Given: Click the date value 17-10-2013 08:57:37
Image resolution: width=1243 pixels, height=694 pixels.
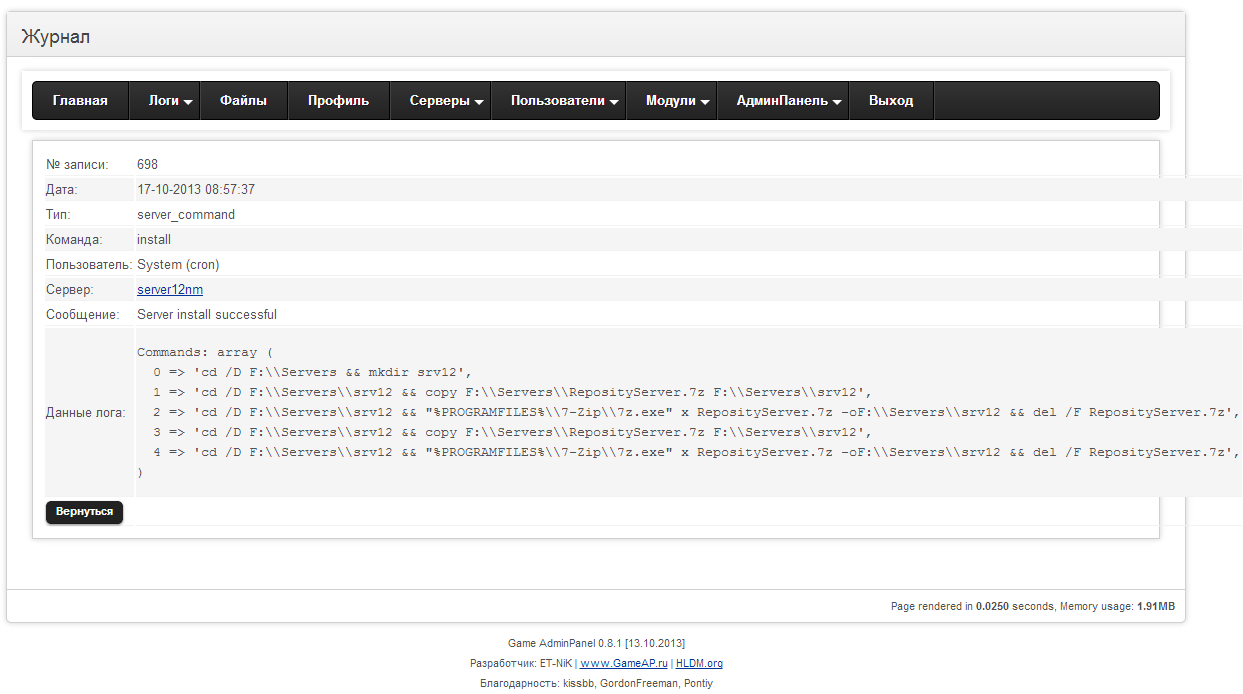Looking at the screenshot, I should 196,190.
